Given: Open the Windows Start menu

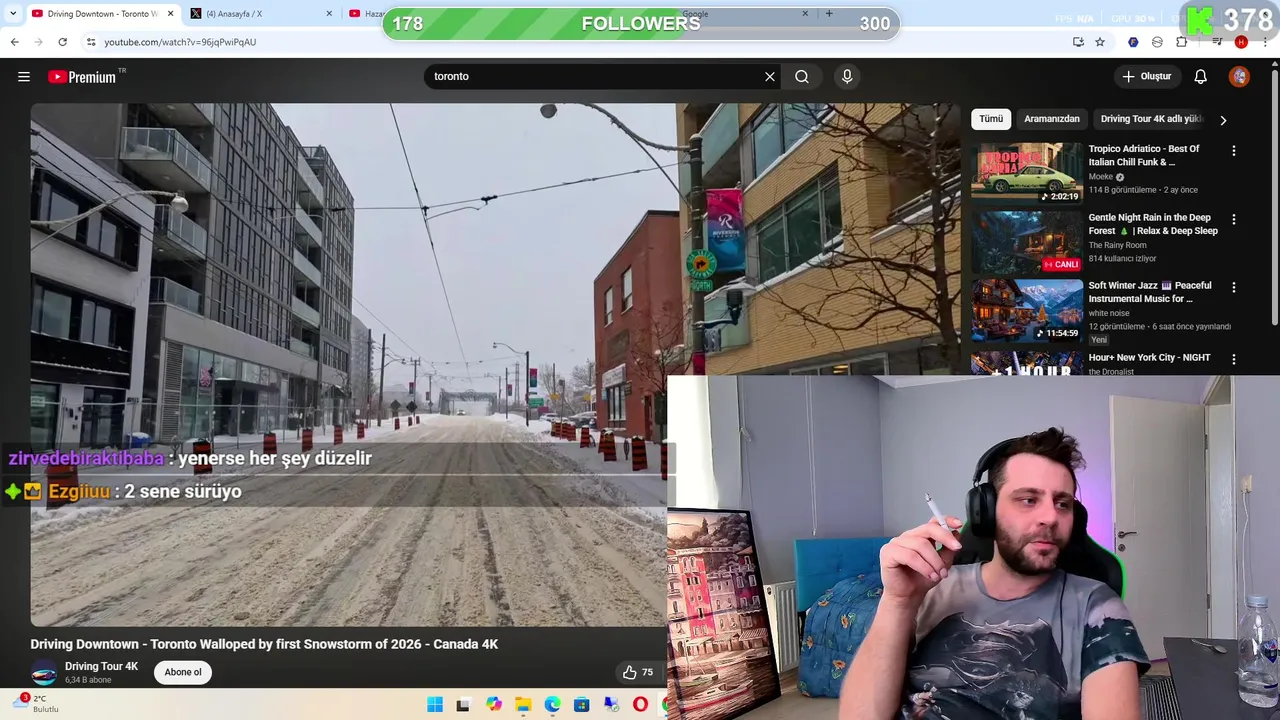Looking at the screenshot, I should coord(435,705).
